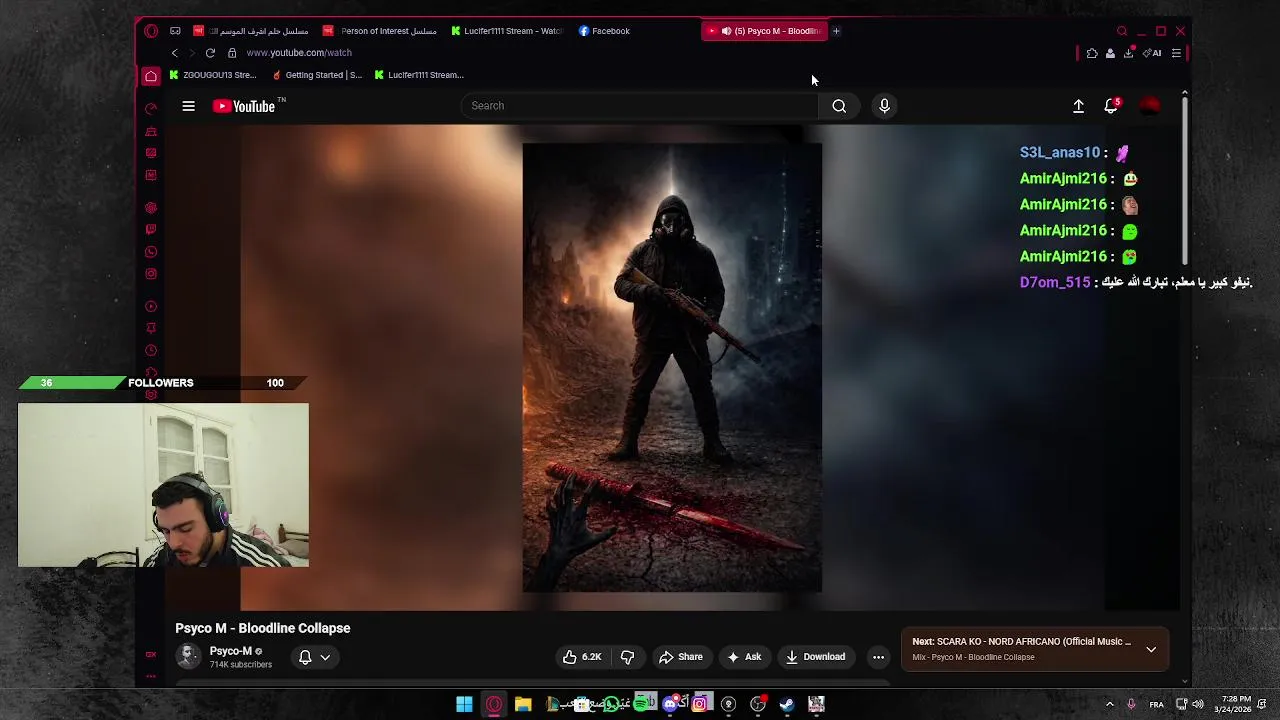This screenshot has width=1280, height=720.
Task: Select the Psyco M - Bloodline tab
Action: pyautogui.click(x=765, y=31)
